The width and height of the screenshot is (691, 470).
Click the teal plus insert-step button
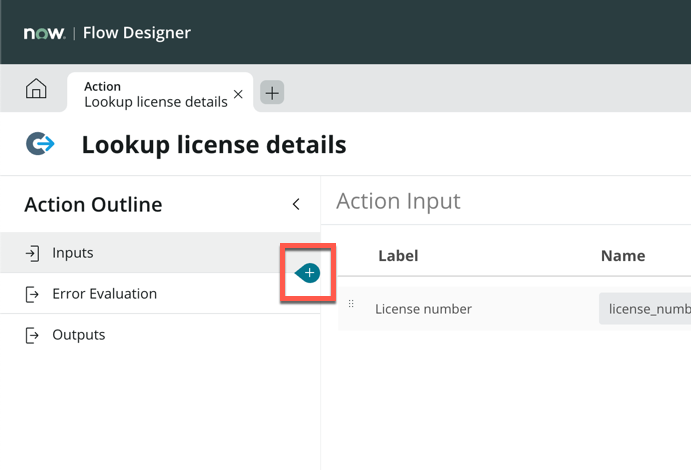pos(309,273)
